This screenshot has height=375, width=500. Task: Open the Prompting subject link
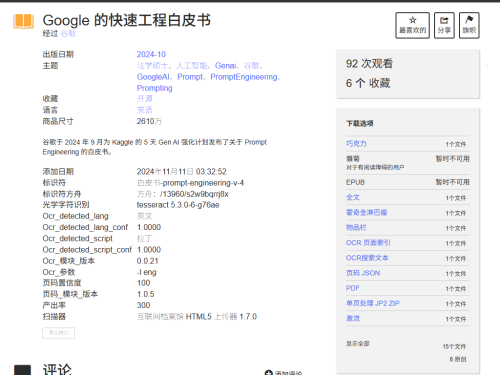[154, 88]
